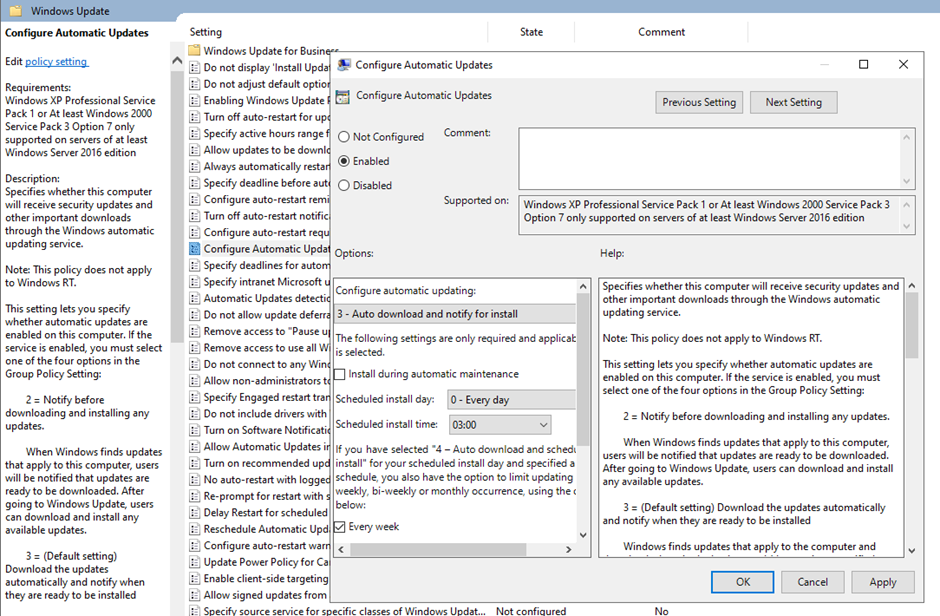The height and width of the screenshot is (616, 940).
Task: Select the Not Configured radio button
Action: coord(344,137)
